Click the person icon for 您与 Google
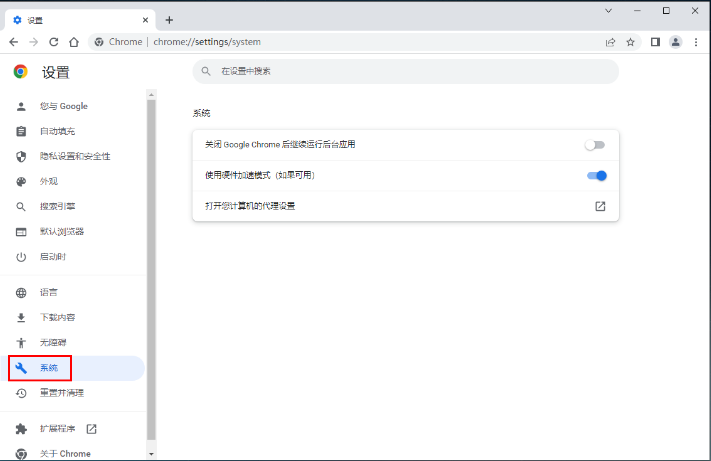Image resolution: width=711 pixels, height=461 pixels. click(x=21, y=107)
